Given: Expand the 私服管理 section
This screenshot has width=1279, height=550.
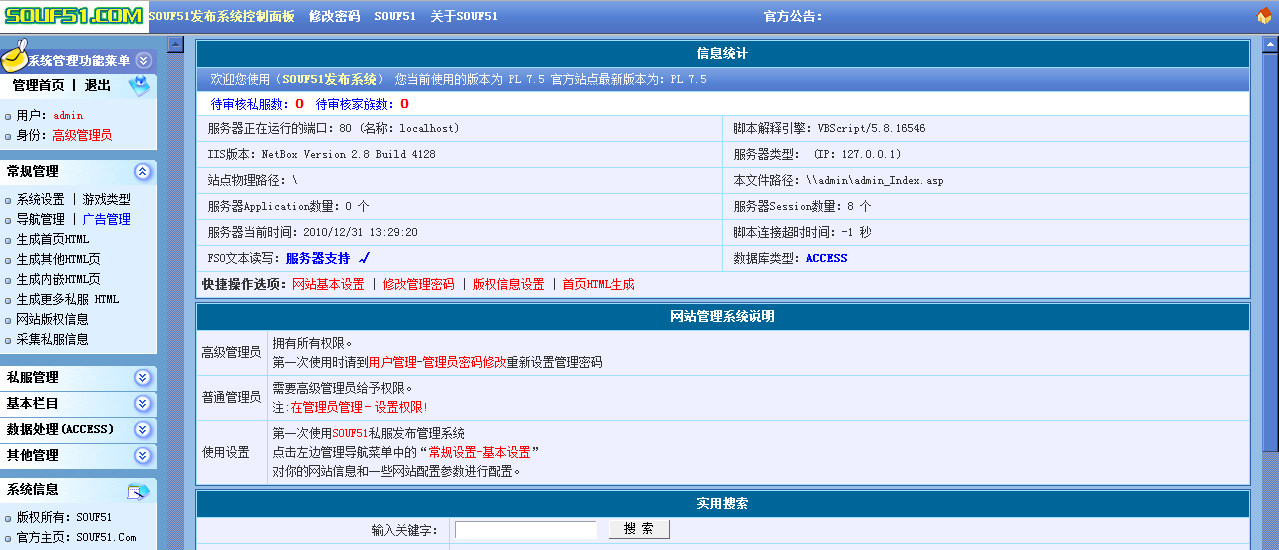Looking at the screenshot, I should (x=143, y=378).
